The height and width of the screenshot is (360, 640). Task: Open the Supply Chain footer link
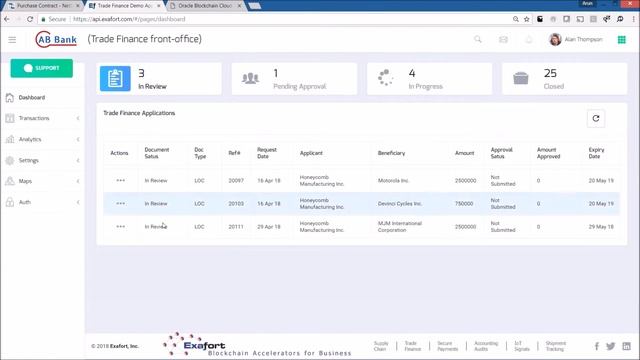click(x=380, y=346)
